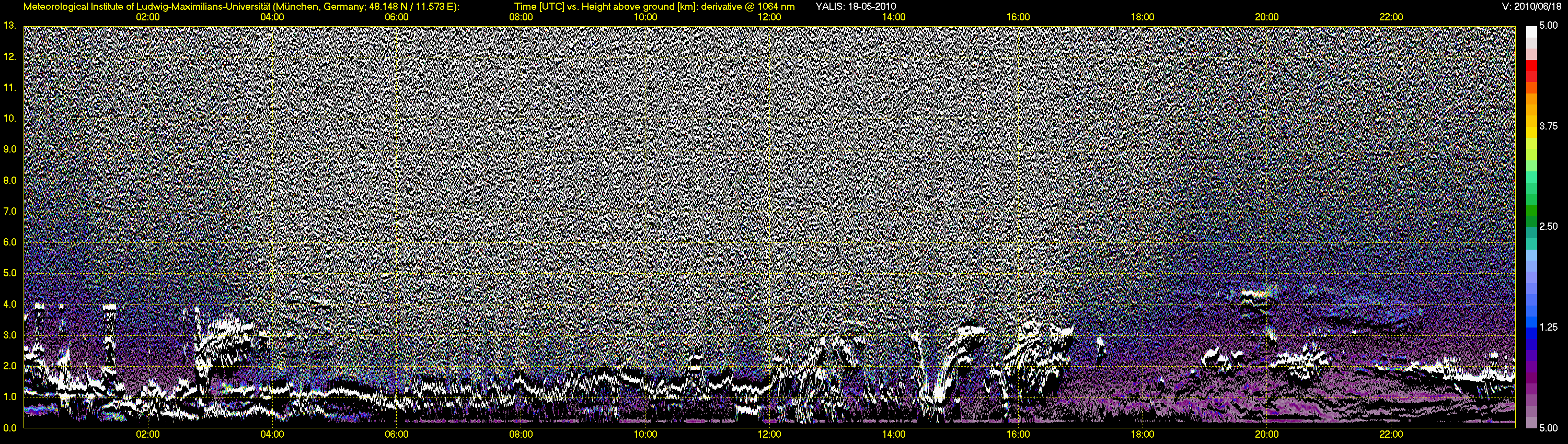
Task: Click the 5.00 value at the color scale bottom
Action: [x=1548, y=428]
